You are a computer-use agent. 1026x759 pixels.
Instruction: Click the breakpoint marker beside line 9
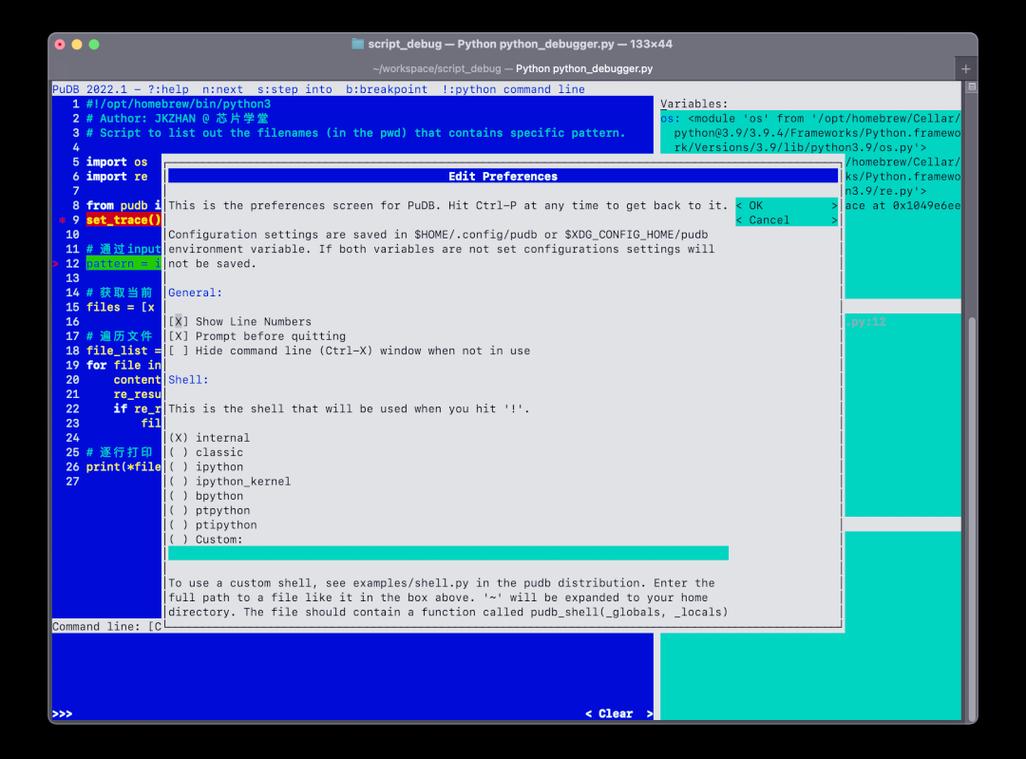pos(60,220)
